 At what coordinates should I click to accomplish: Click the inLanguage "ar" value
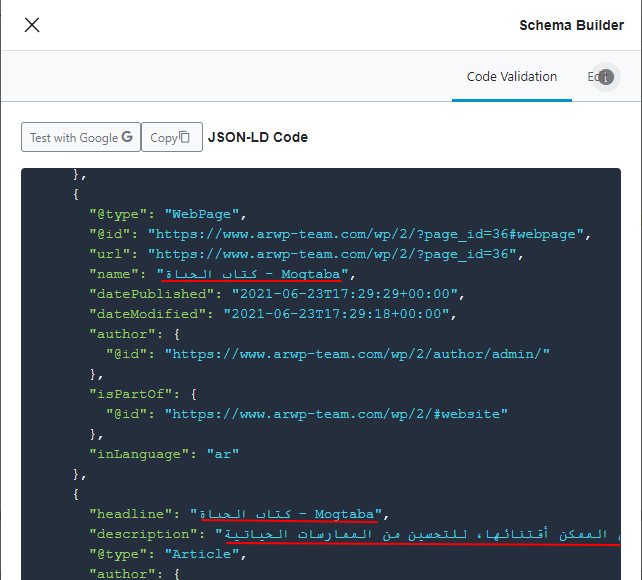(x=222, y=453)
